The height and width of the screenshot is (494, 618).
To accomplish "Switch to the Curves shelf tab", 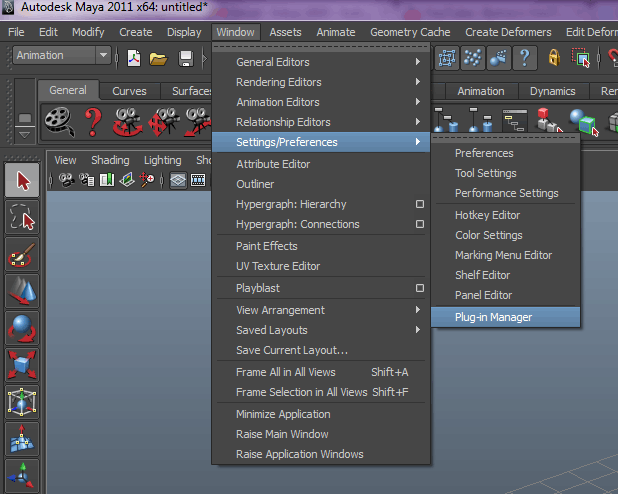I will (129, 91).
